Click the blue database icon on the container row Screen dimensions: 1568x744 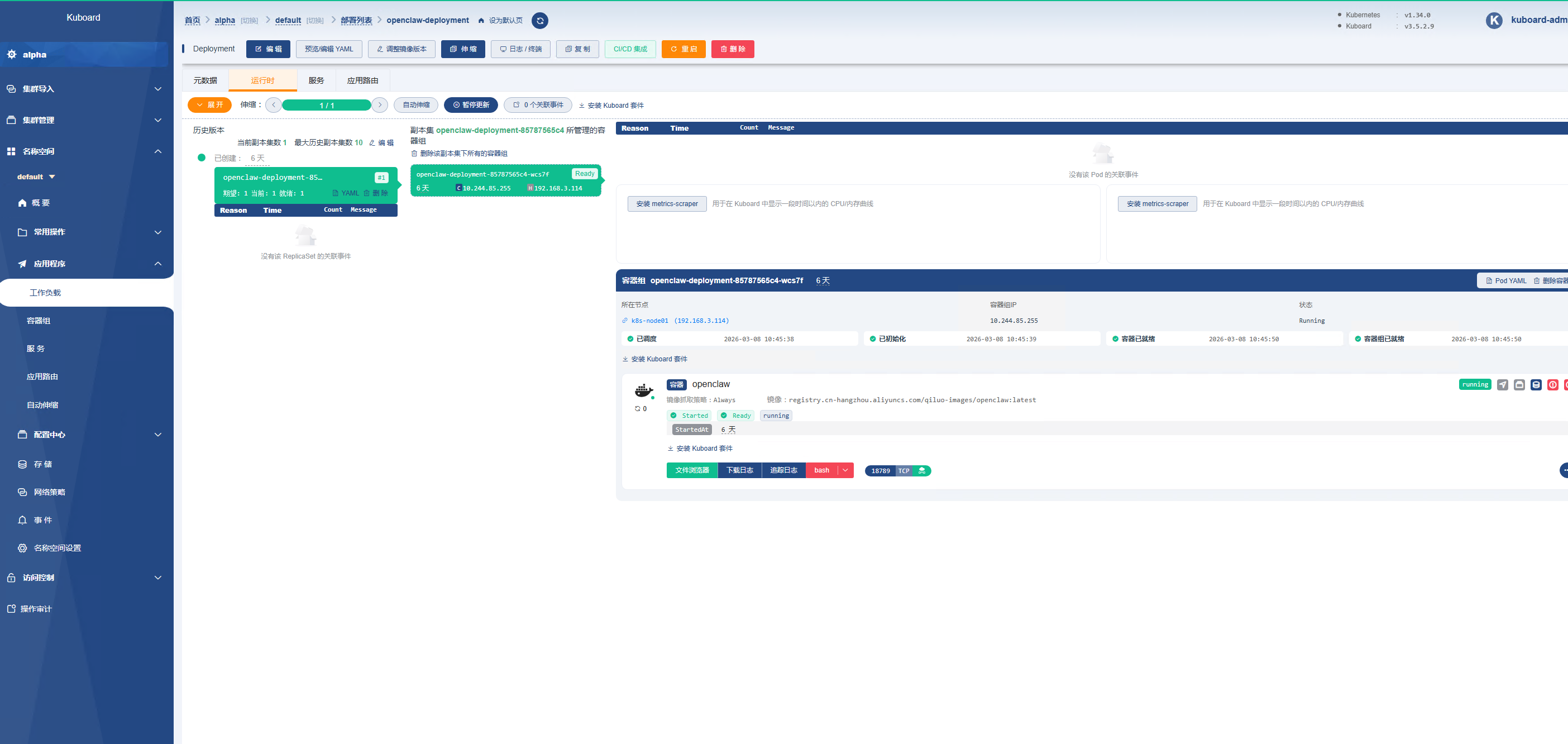(x=1536, y=385)
